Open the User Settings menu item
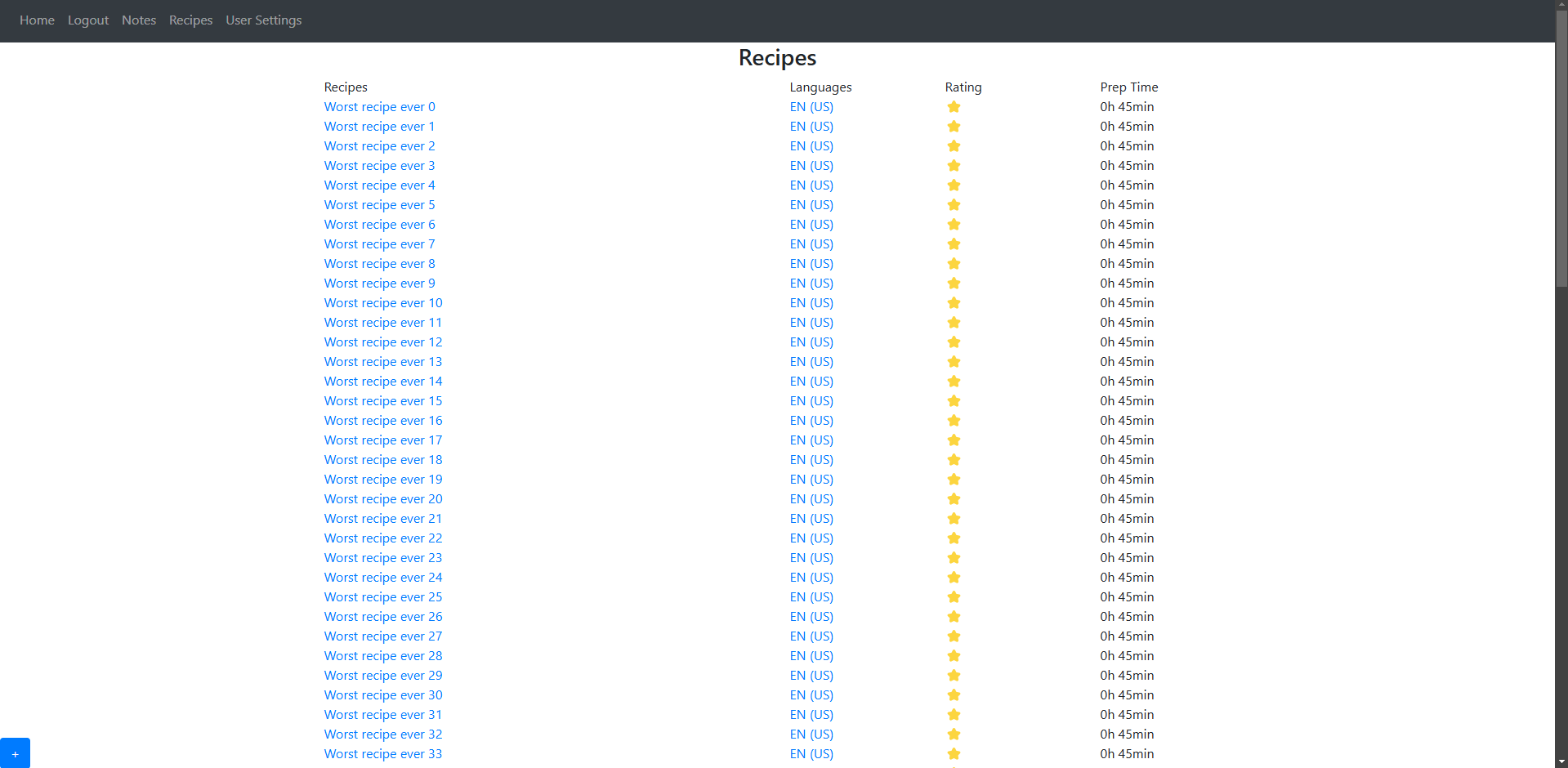 (263, 20)
